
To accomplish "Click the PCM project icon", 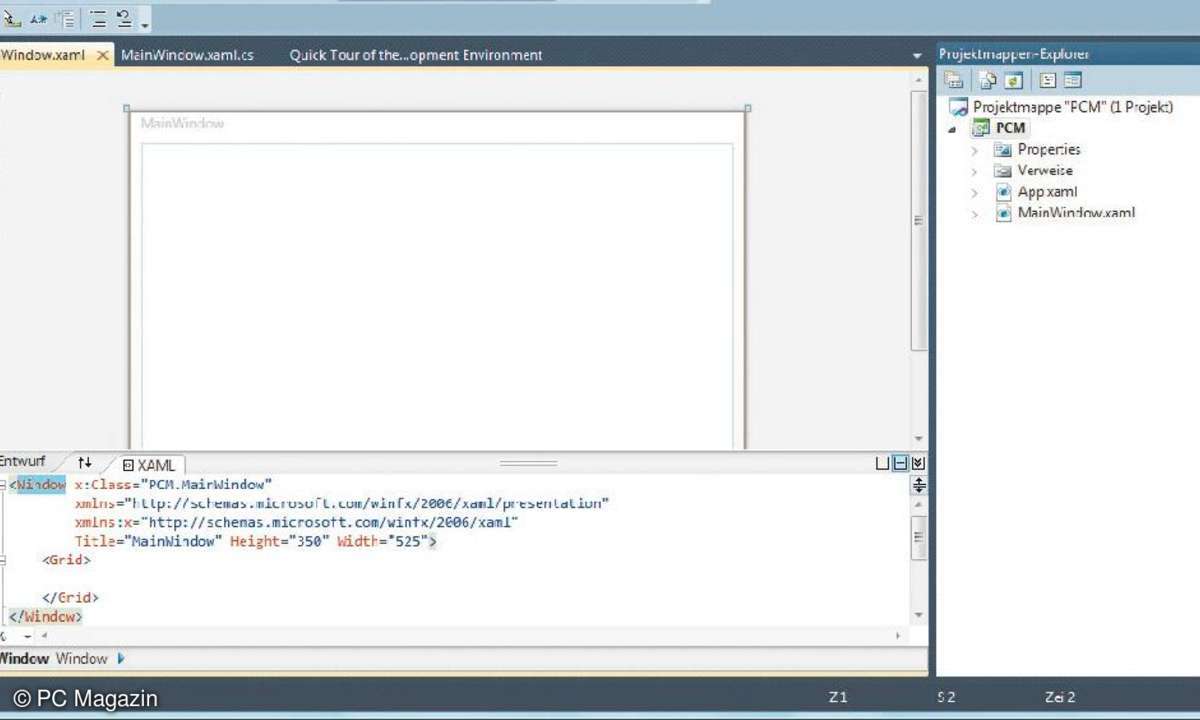I will (980, 128).
